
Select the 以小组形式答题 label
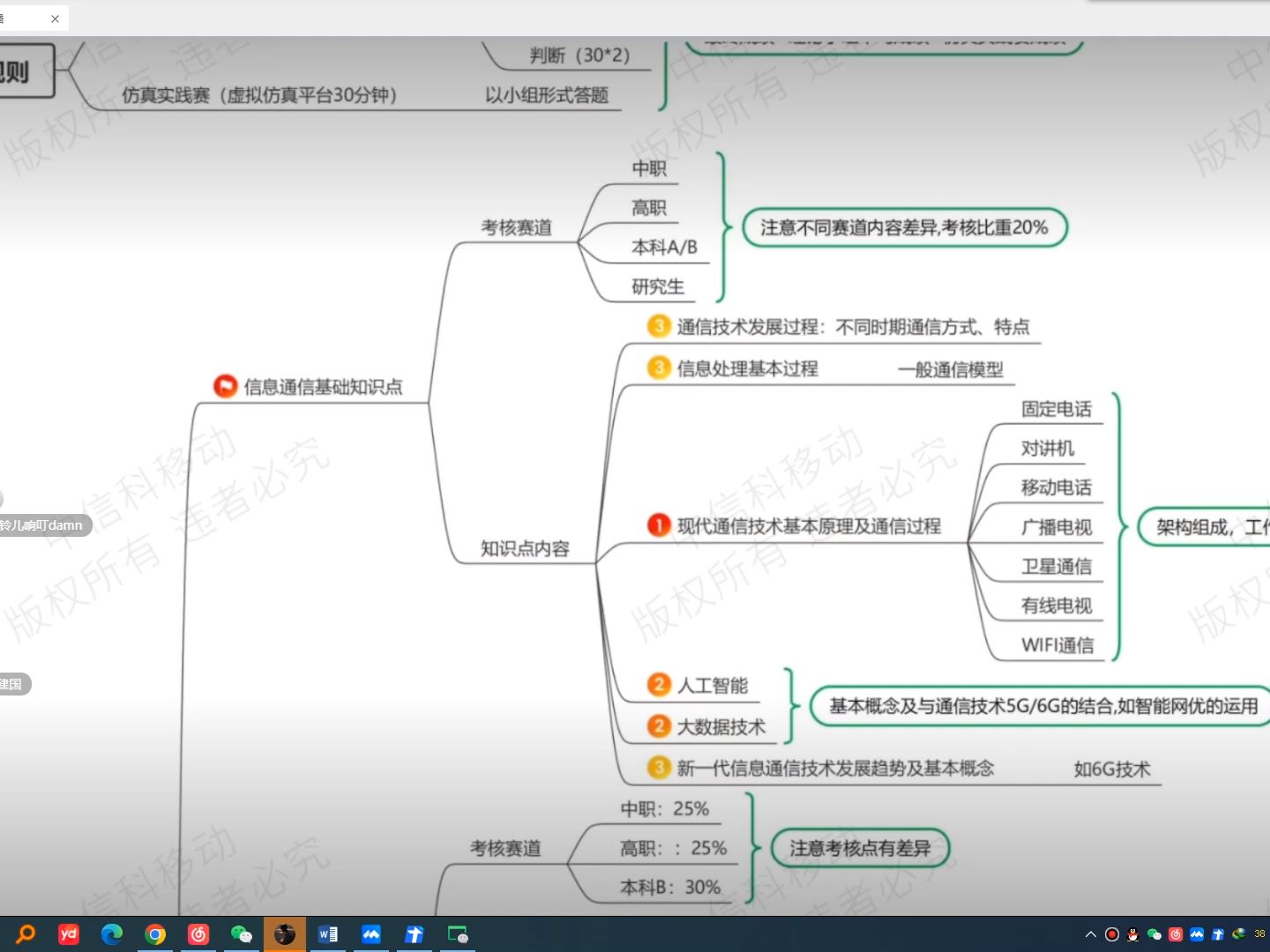click(x=547, y=95)
